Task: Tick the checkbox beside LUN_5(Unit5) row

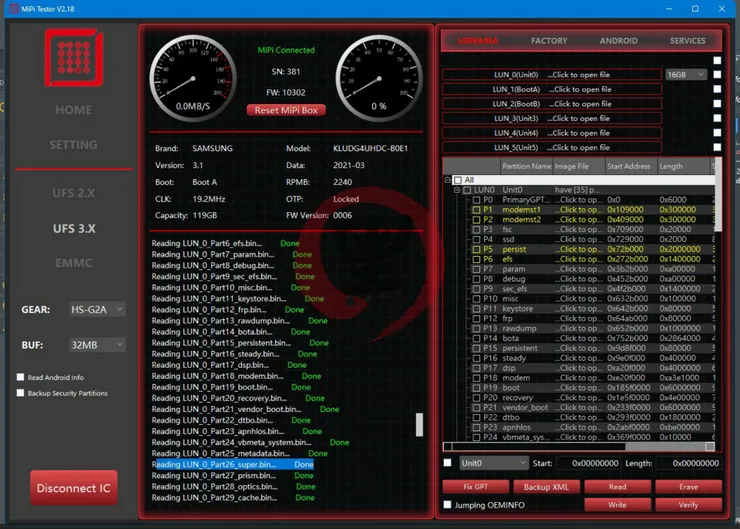Action: pyautogui.click(x=717, y=147)
